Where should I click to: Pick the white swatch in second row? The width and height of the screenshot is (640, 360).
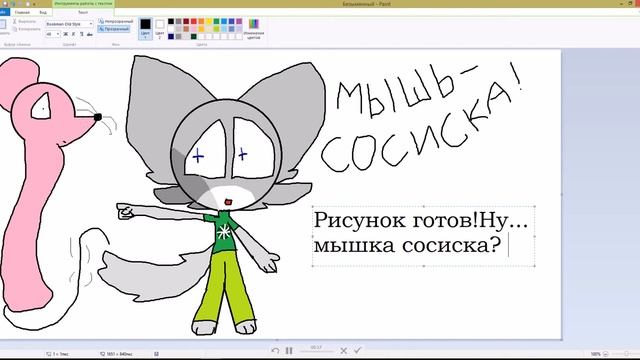[x=171, y=29]
